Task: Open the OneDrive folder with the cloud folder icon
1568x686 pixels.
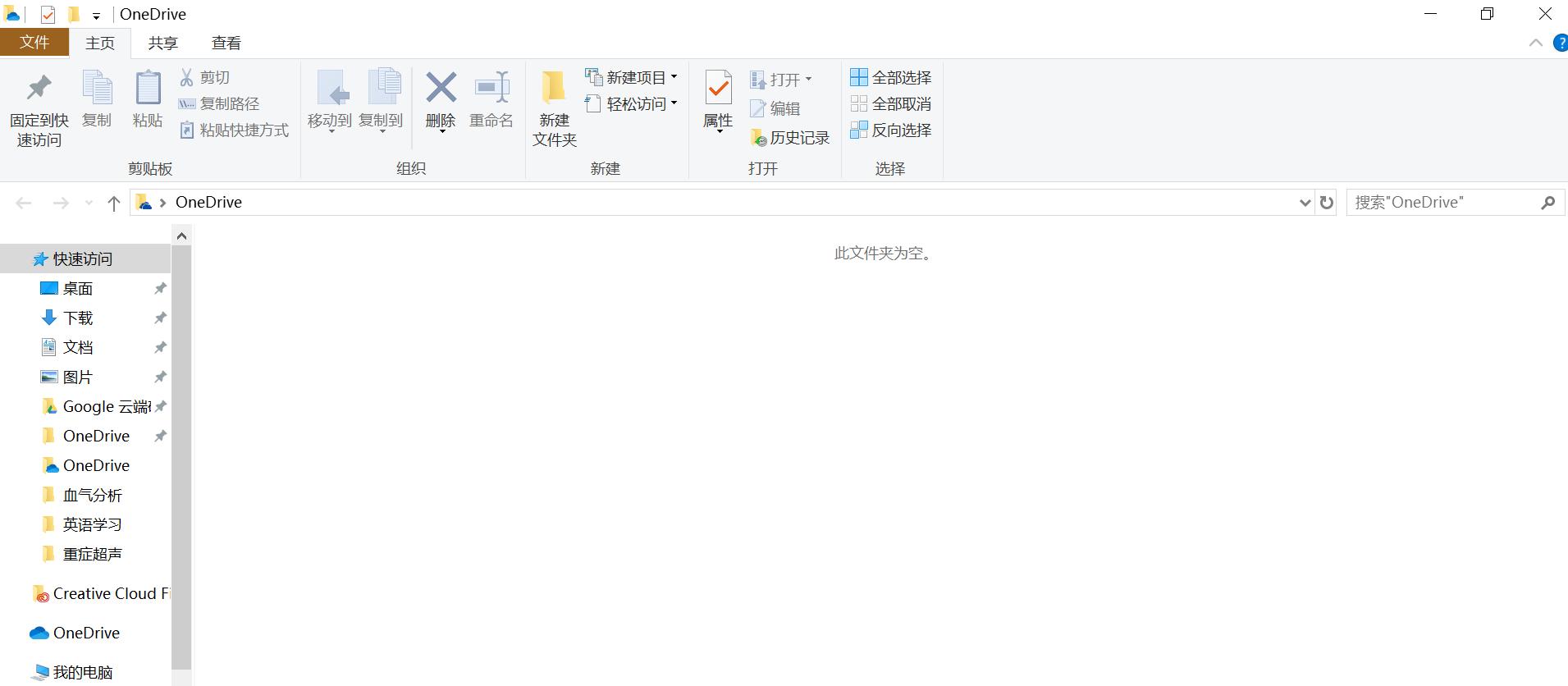Action: point(85,466)
